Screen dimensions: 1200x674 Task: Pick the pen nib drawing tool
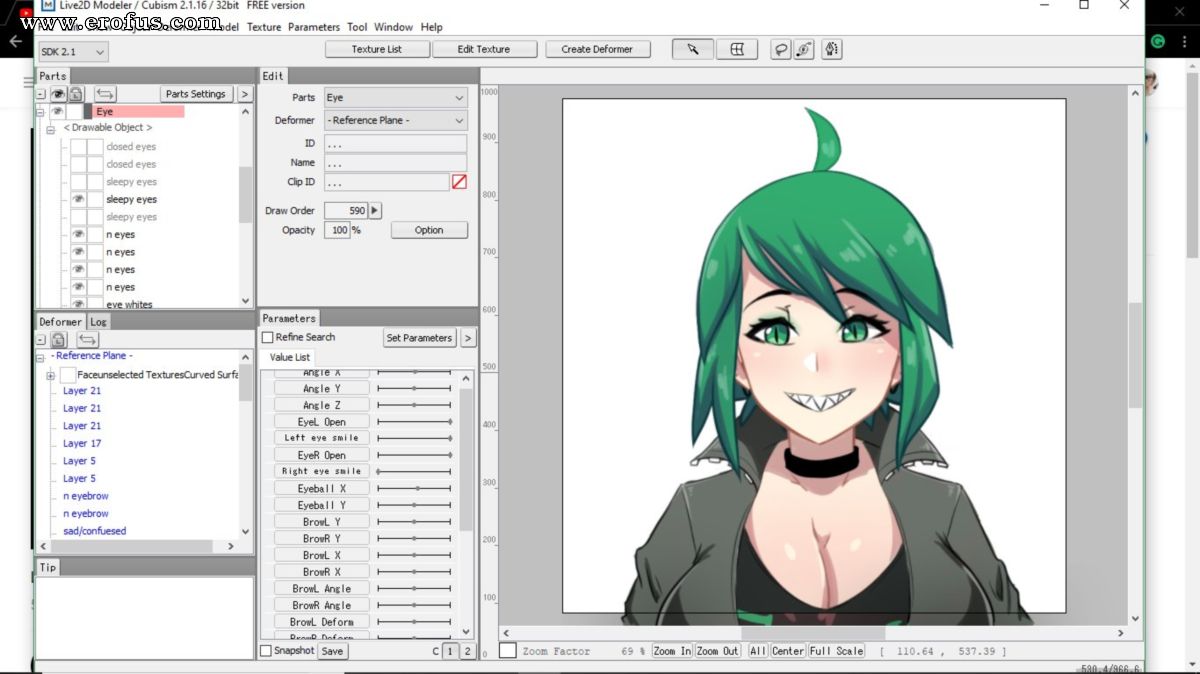click(x=831, y=49)
